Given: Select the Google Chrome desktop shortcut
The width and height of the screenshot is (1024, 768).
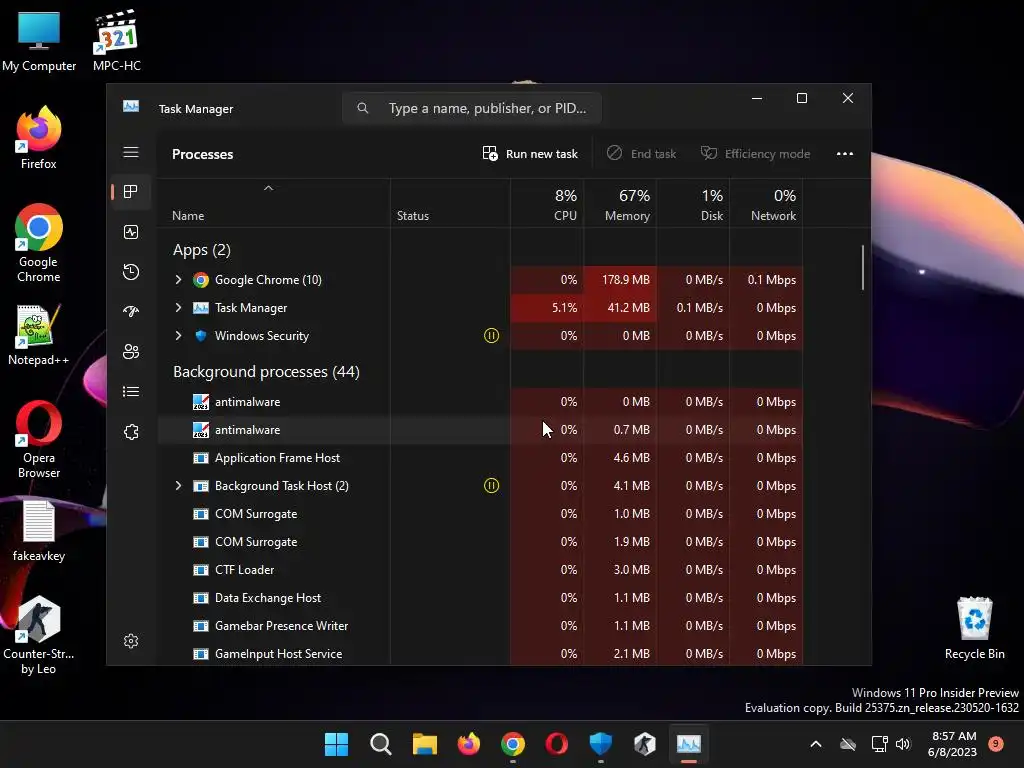Looking at the screenshot, I should [x=39, y=243].
